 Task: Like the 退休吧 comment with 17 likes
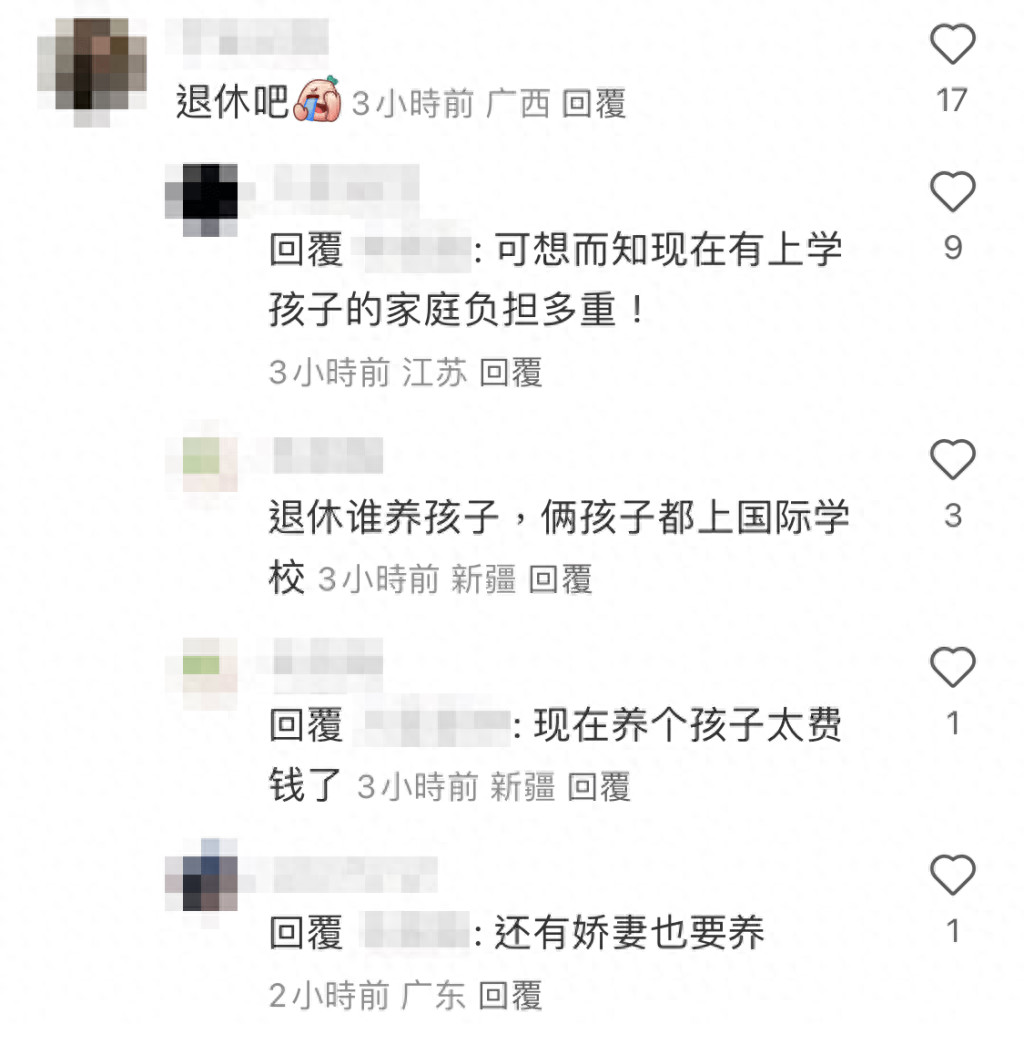click(x=953, y=44)
